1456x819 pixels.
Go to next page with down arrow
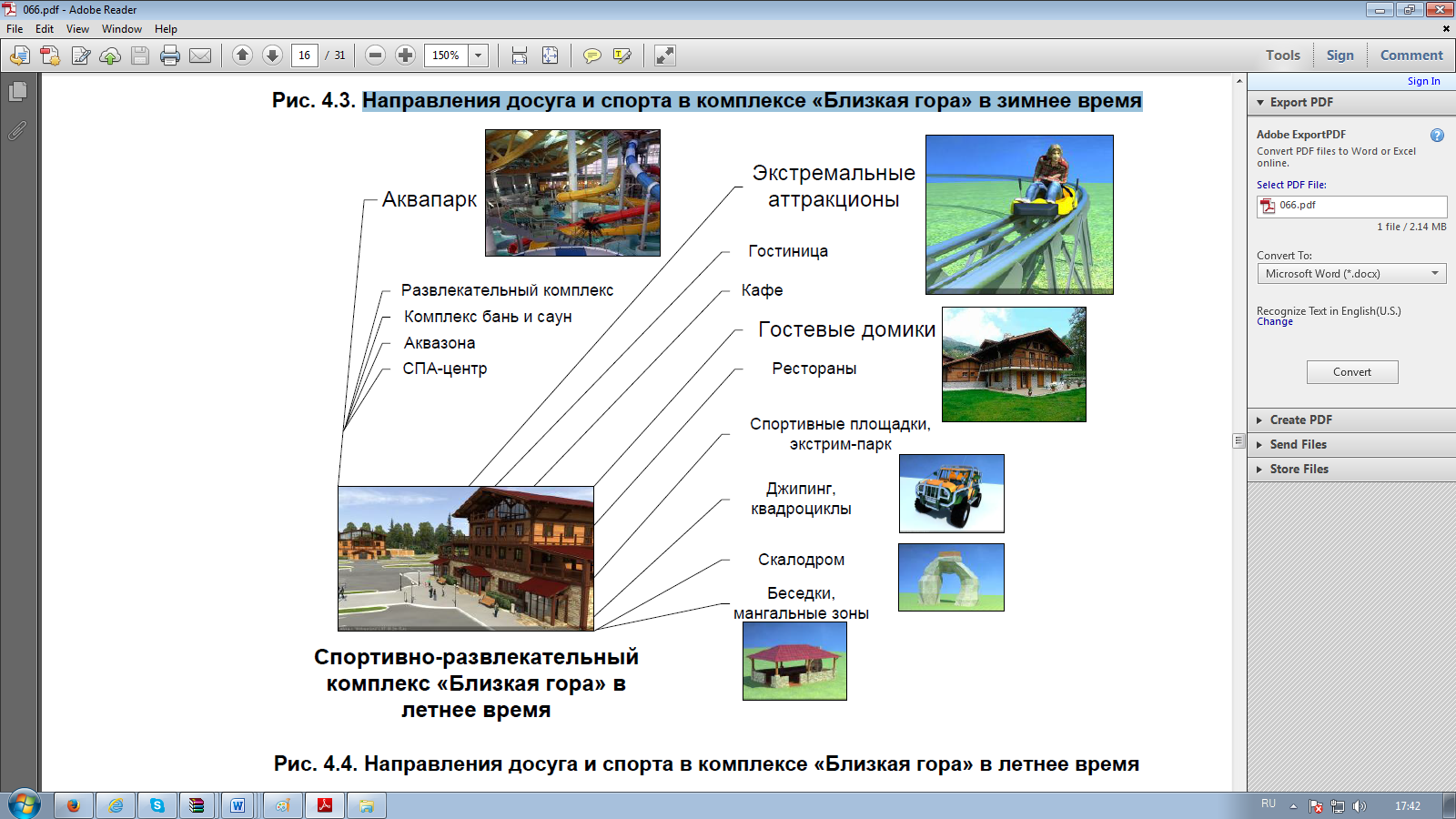pyautogui.click(x=272, y=56)
